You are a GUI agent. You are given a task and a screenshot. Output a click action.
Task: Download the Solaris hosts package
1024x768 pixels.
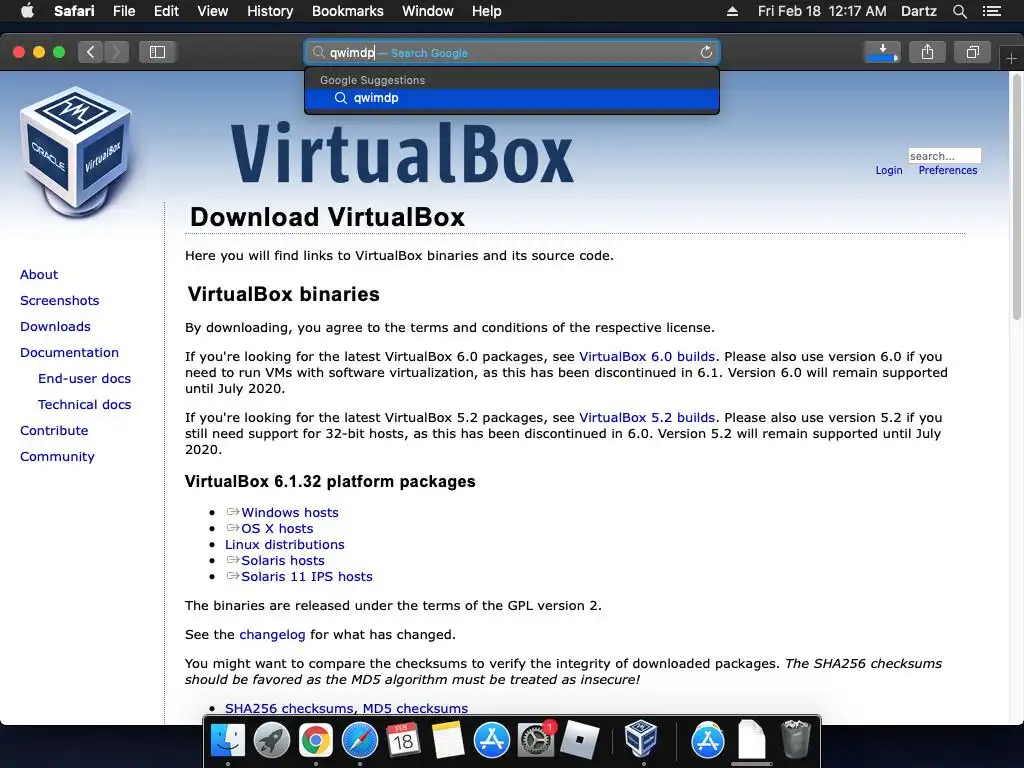tap(283, 560)
